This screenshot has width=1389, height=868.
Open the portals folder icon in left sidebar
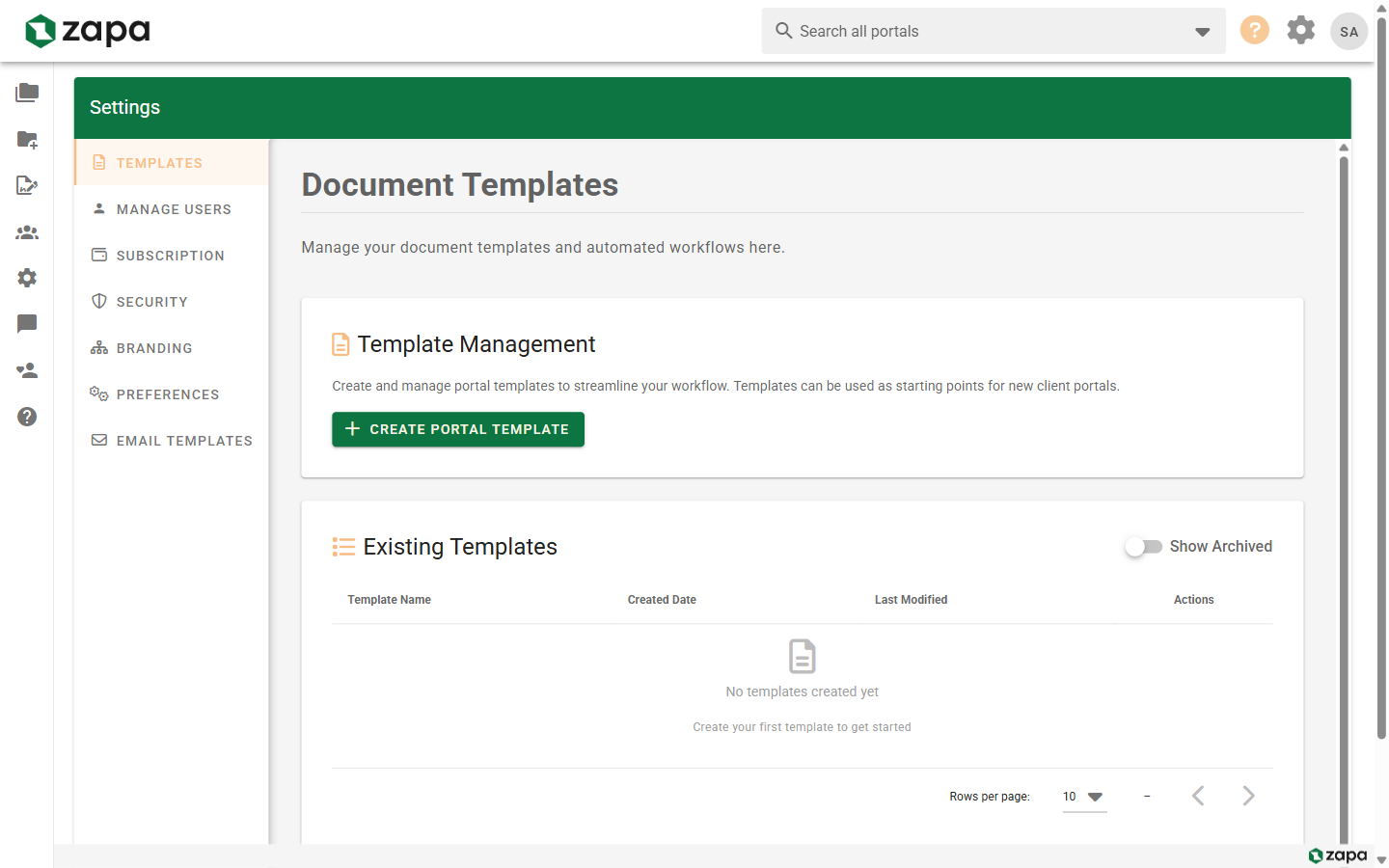pos(27,93)
